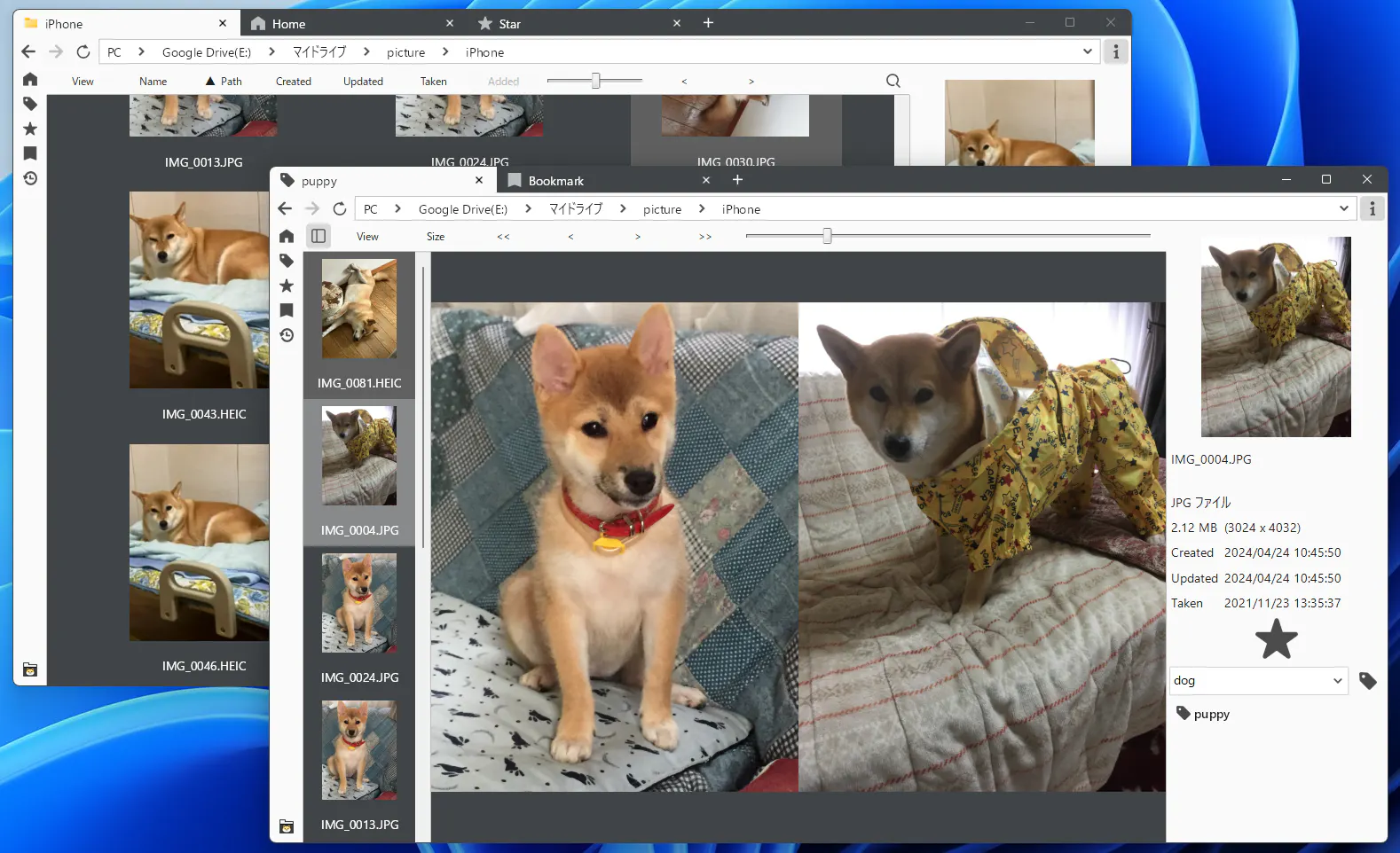Switch to the iPhone tab in the rear window
This screenshot has height=853, width=1400.
click(x=126, y=24)
